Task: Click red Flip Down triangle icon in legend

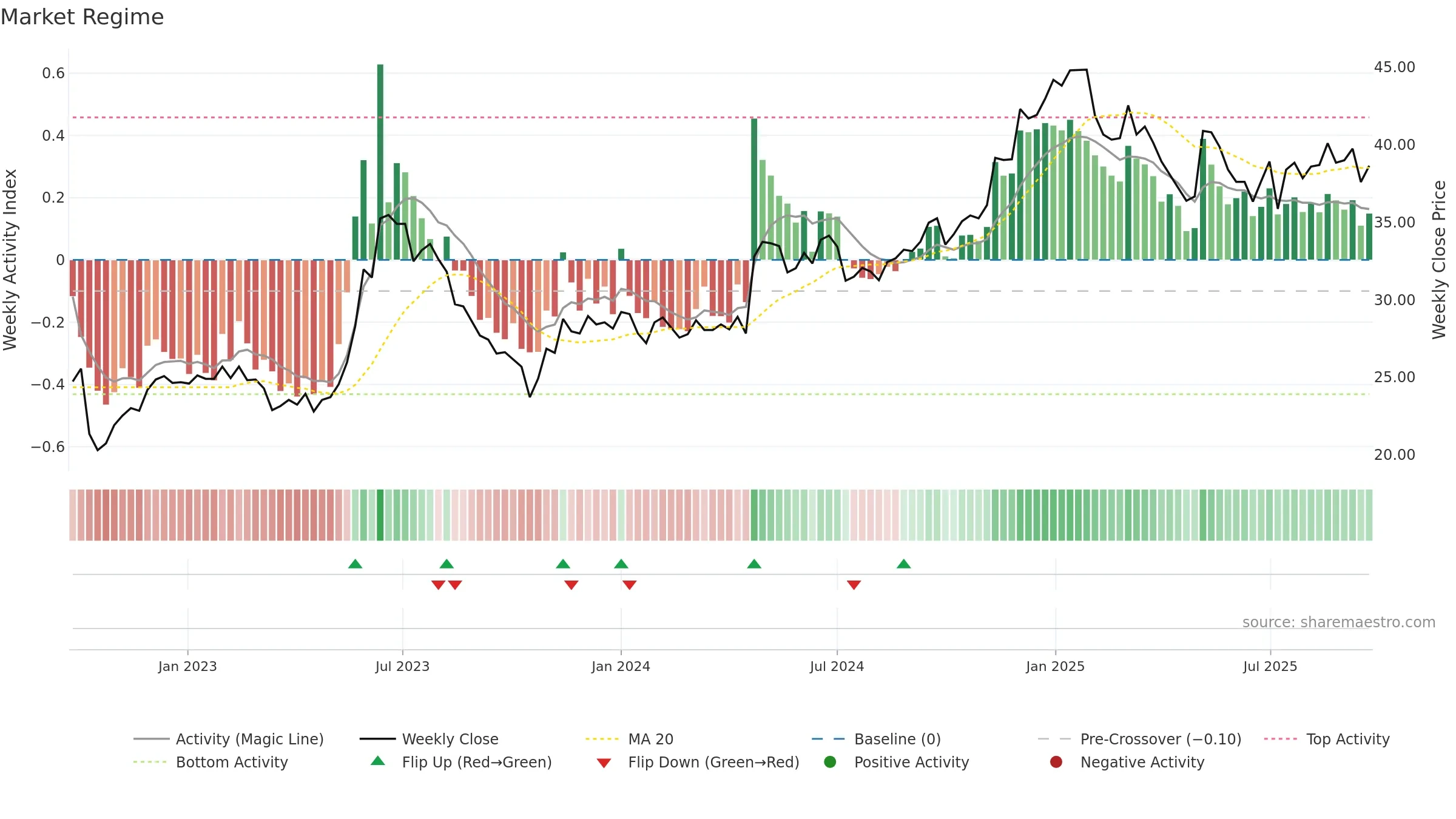Action: click(x=604, y=763)
